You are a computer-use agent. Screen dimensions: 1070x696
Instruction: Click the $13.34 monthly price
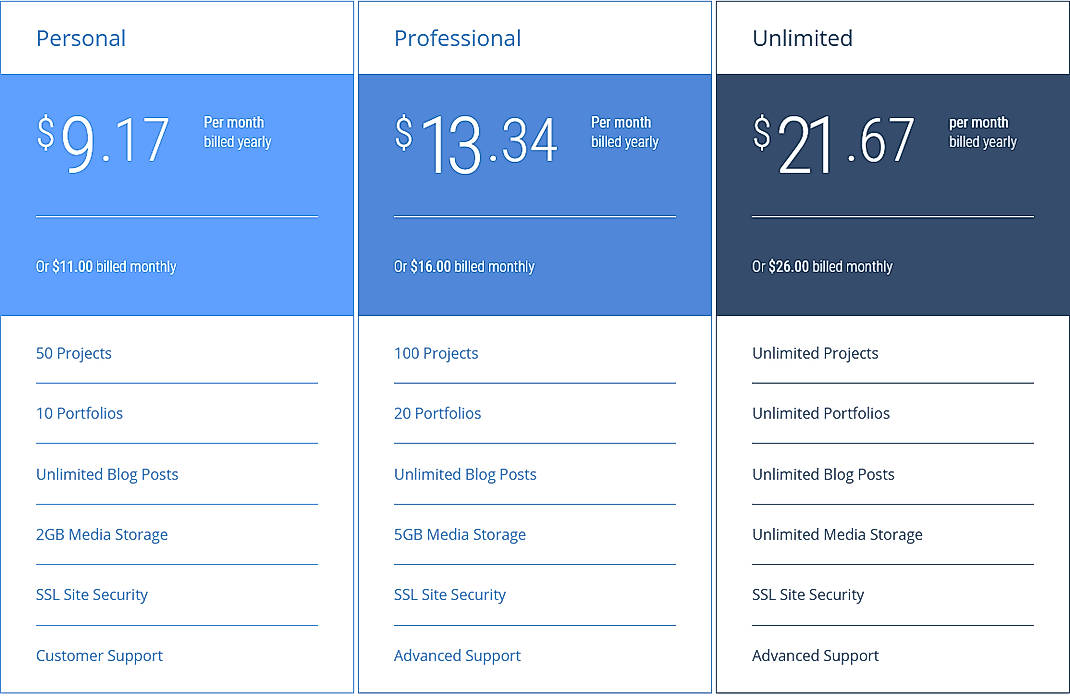click(x=478, y=140)
